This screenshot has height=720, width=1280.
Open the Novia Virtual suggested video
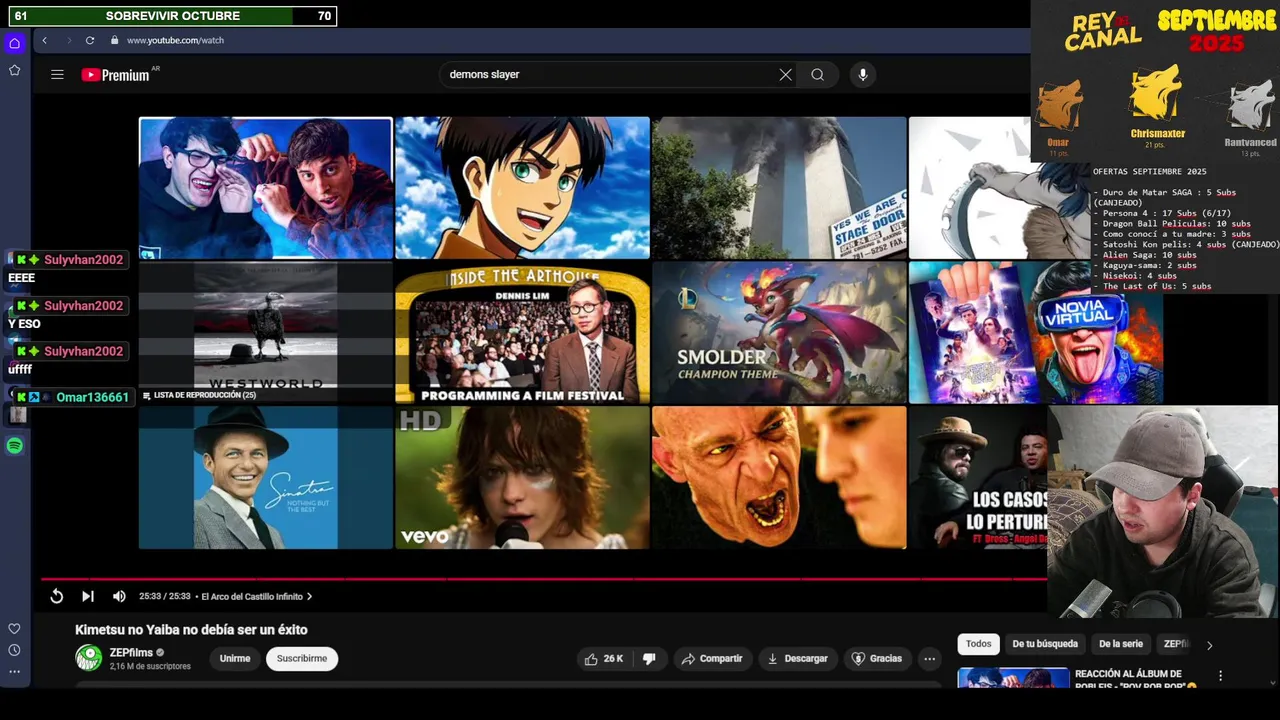[1036, 333]
